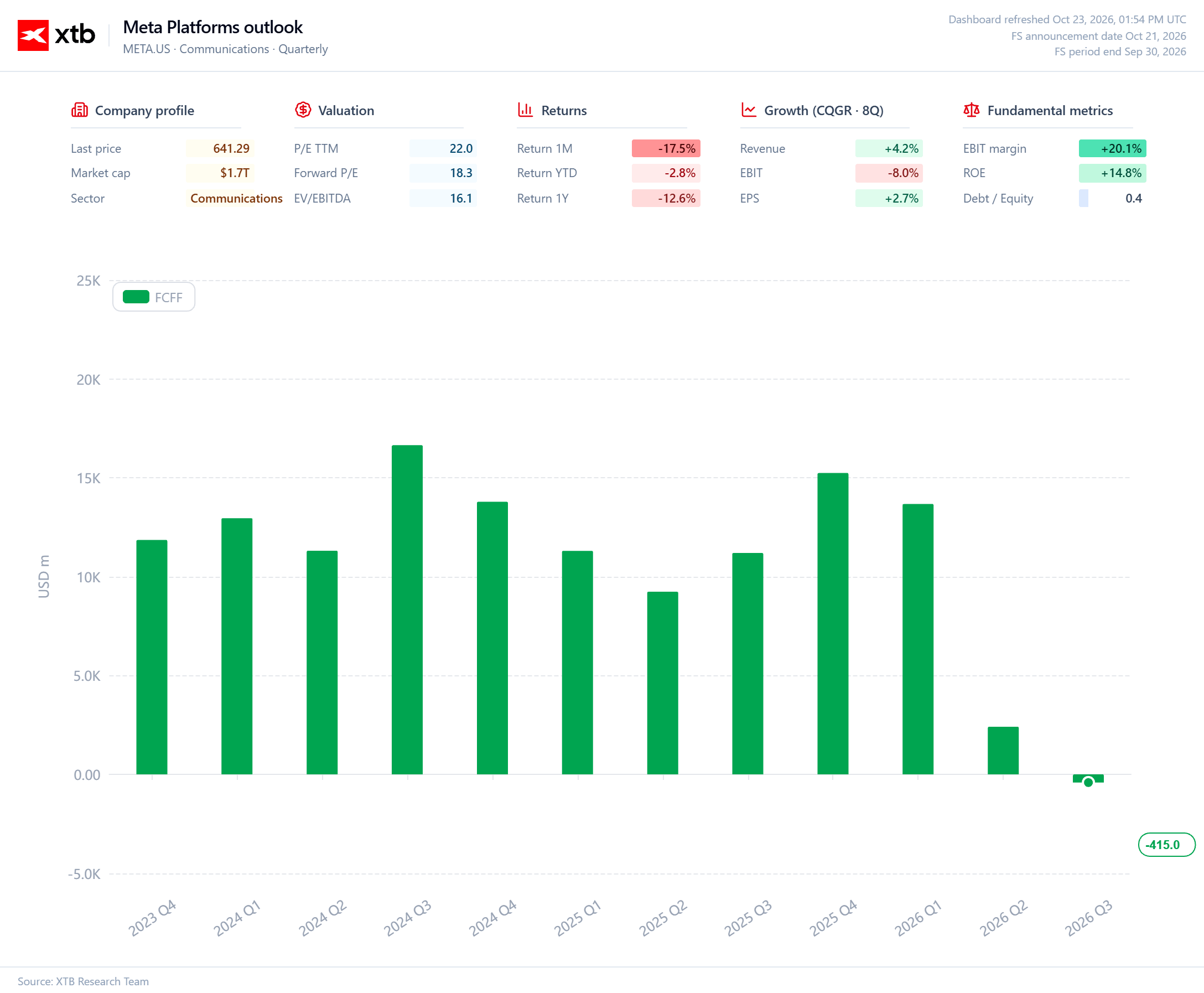This screenshot has width=1204, height=993.
Task: Click the Fundamental metrics scales icon
Action: [971, 110]
